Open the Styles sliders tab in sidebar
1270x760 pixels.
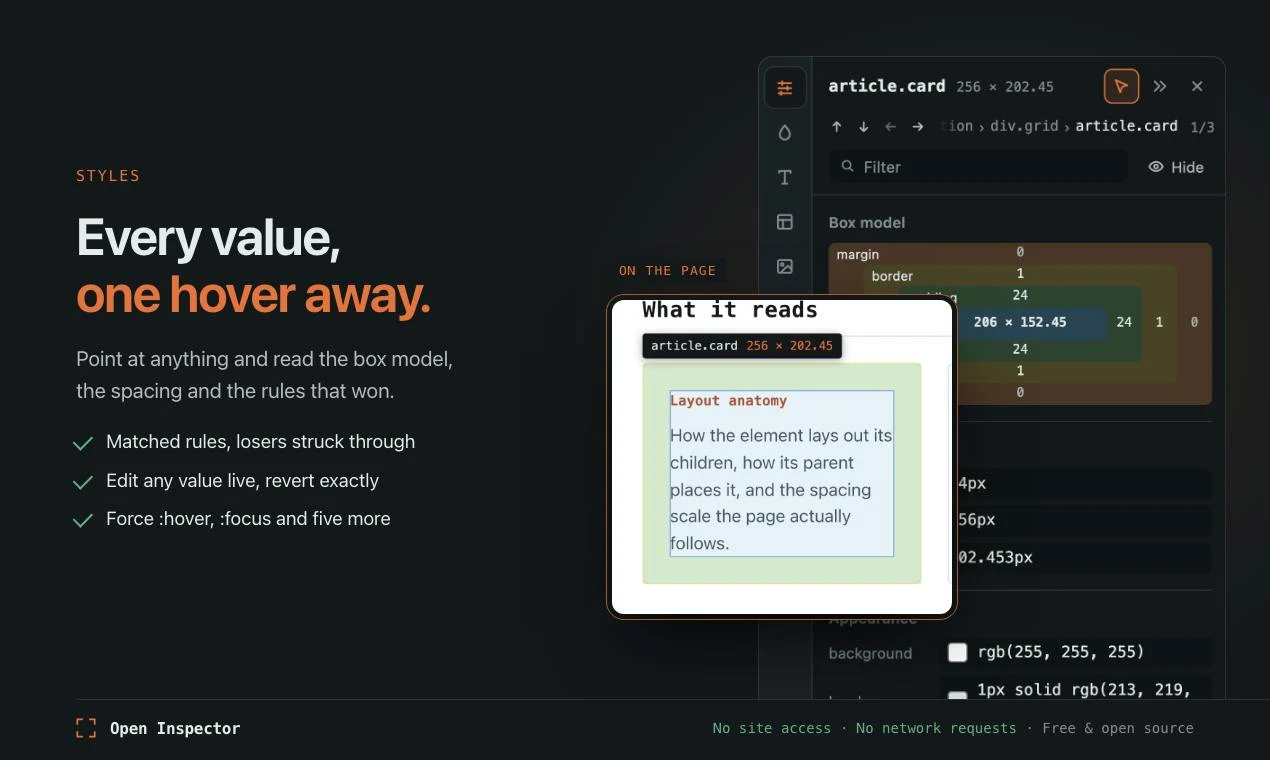(785, 88)
